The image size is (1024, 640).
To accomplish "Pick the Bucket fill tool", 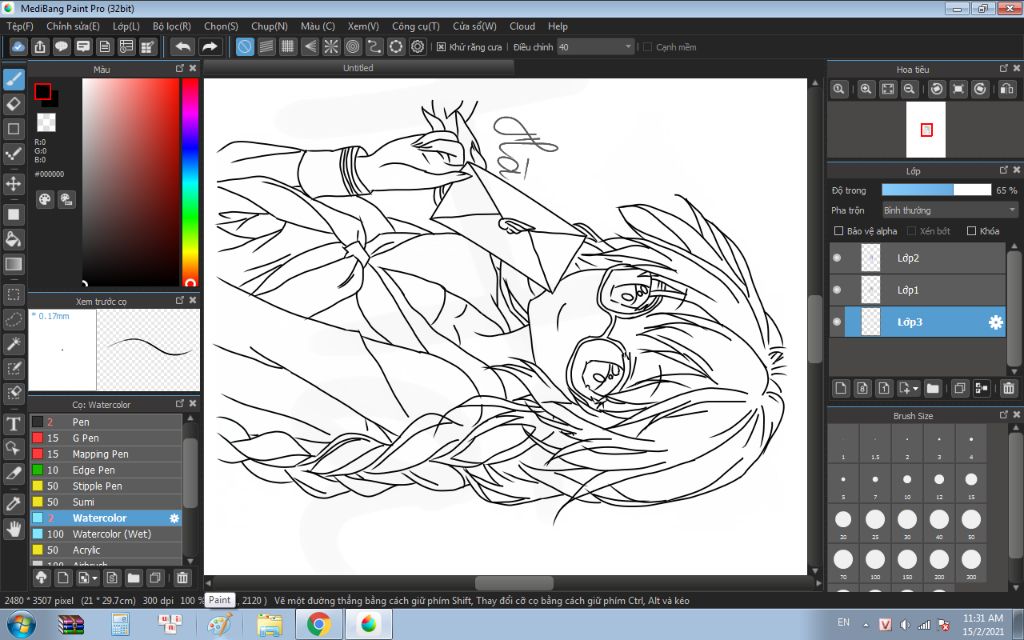I will 14,239.
